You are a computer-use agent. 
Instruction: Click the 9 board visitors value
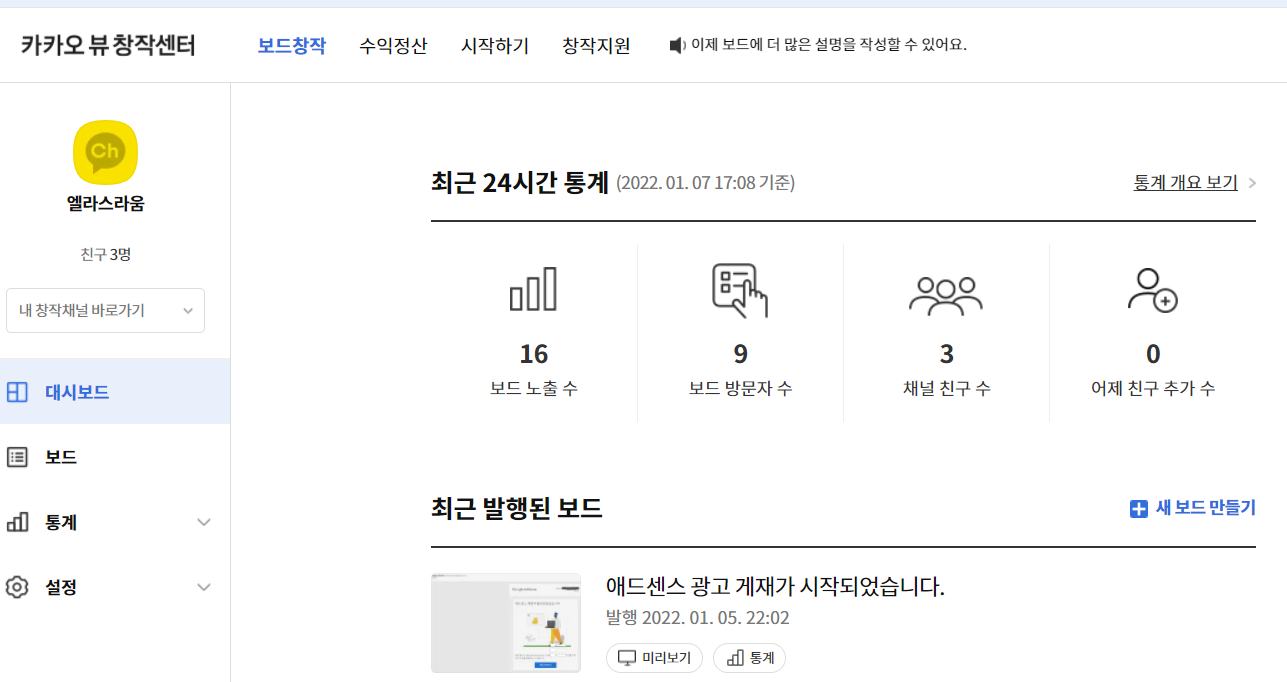click(740, 354)
